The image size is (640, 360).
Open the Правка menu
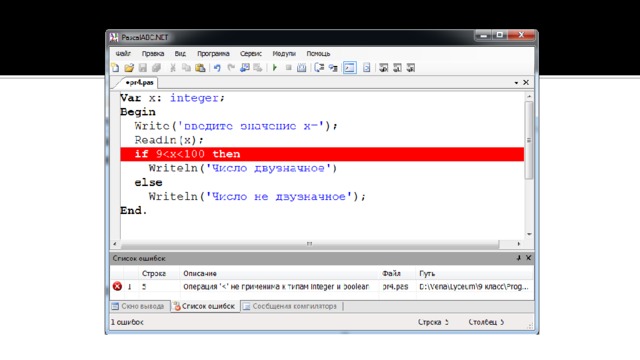coord(153,53)
